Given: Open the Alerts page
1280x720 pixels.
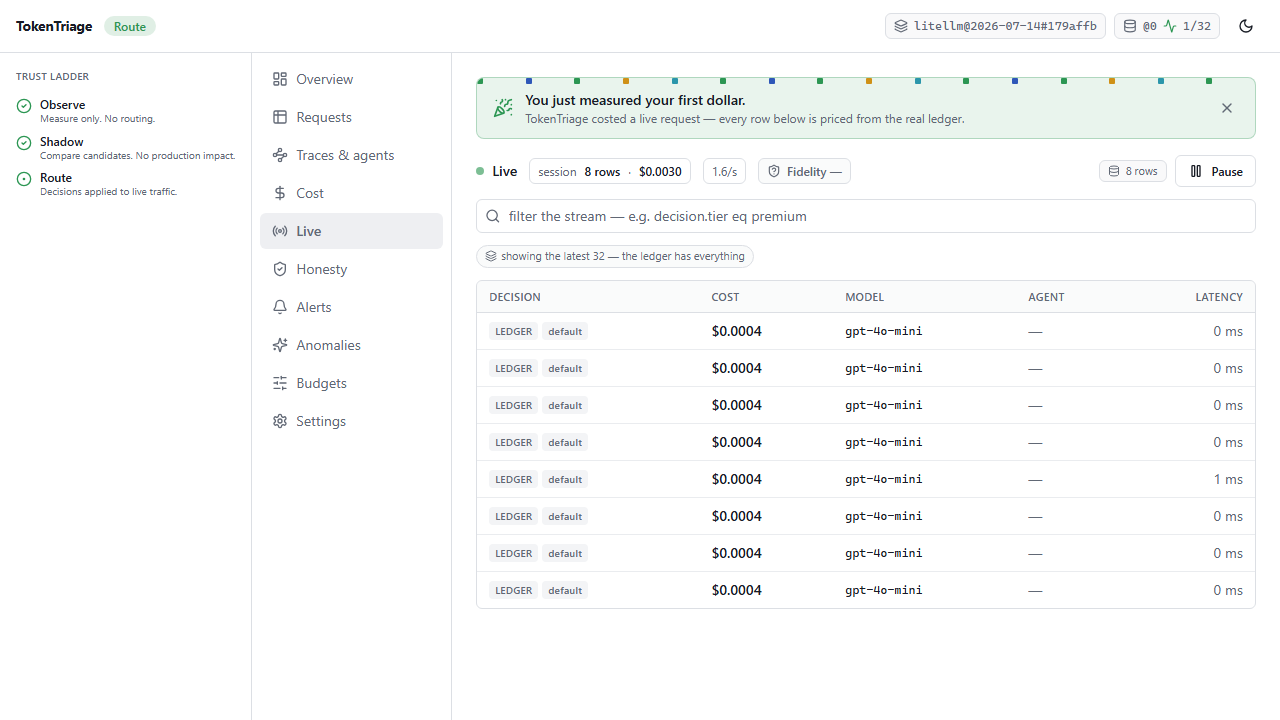Looking at the screenshot, I should pyautogui.click(x=351, y=307).
